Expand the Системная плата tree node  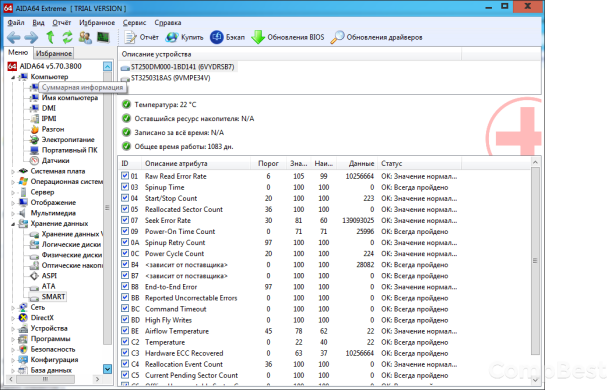click(12, 171)
